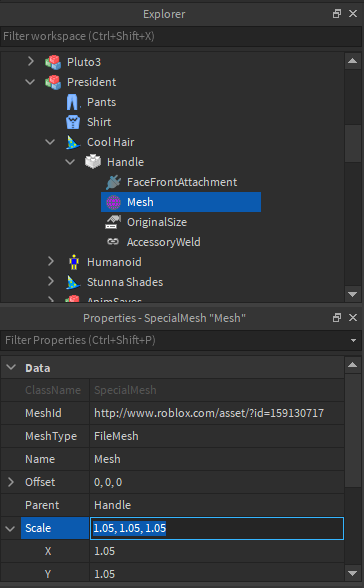Select President in the tree
This screenshot has width=364, height=588.
(91, 82)
